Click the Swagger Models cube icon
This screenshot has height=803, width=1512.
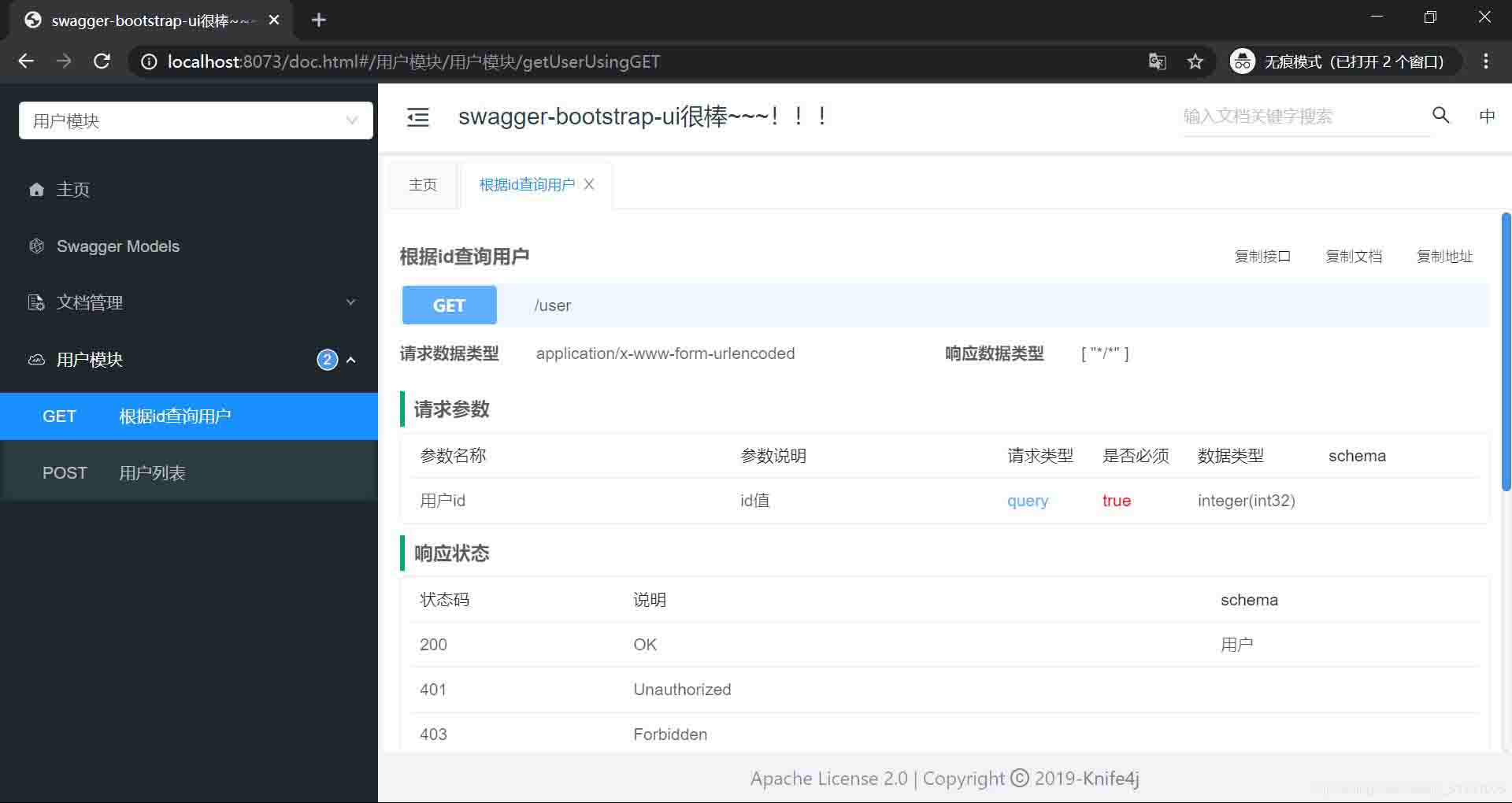click(36, 246)
